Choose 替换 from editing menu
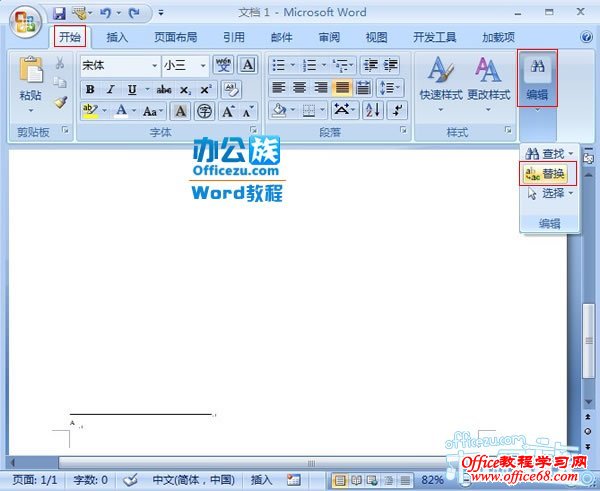Screen dimensions: 600x491 [x=547, y=174]
